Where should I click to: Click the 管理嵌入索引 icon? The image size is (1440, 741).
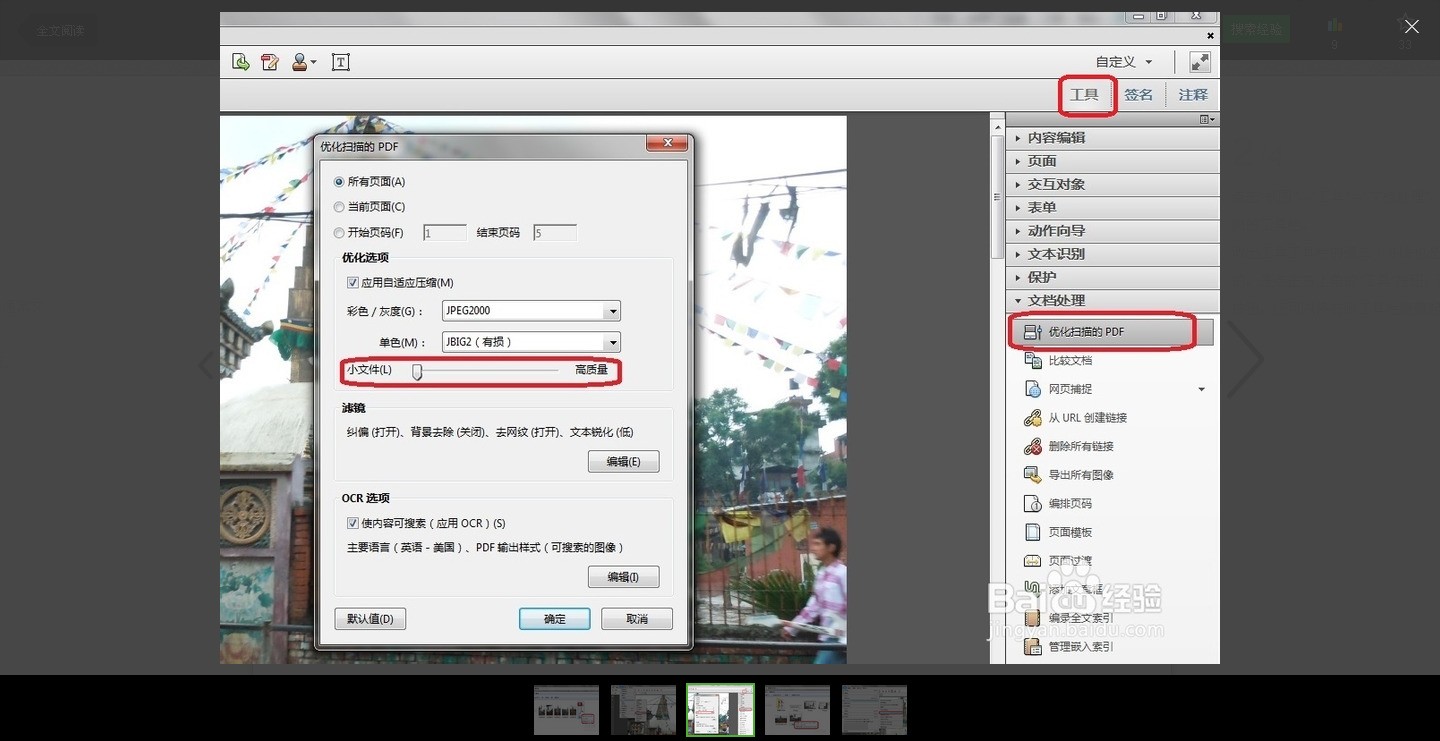pos(1033,647)
